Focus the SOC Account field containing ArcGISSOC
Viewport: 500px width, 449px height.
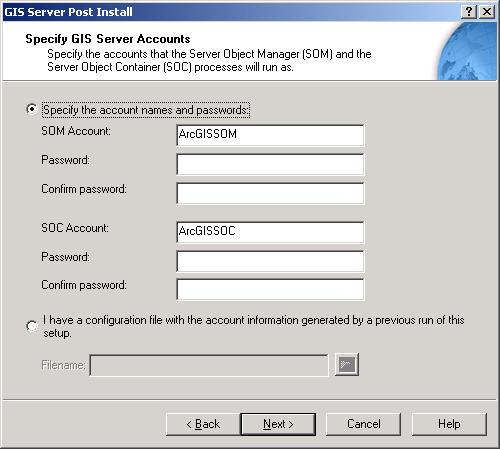coord(270,232)
